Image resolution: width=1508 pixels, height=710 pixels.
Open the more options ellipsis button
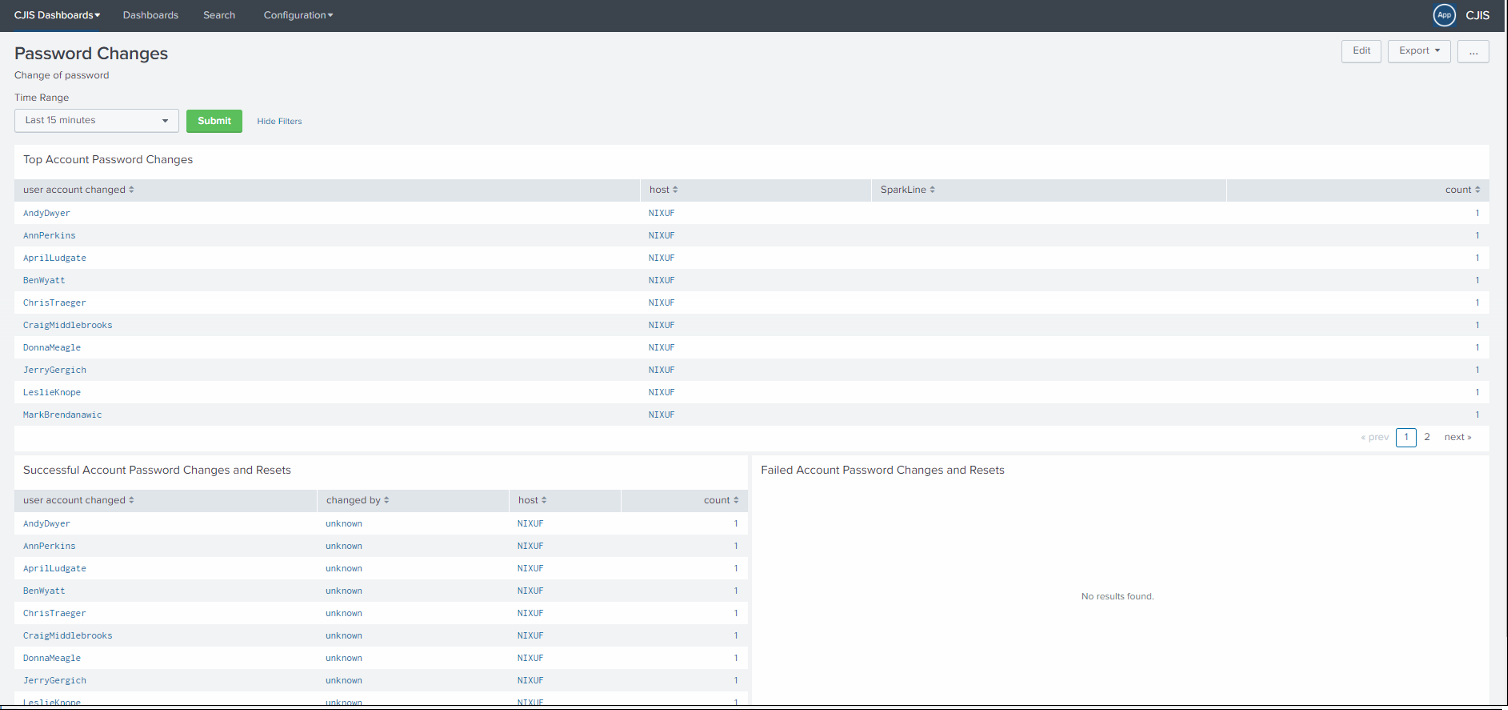(x=1473, y=51)
